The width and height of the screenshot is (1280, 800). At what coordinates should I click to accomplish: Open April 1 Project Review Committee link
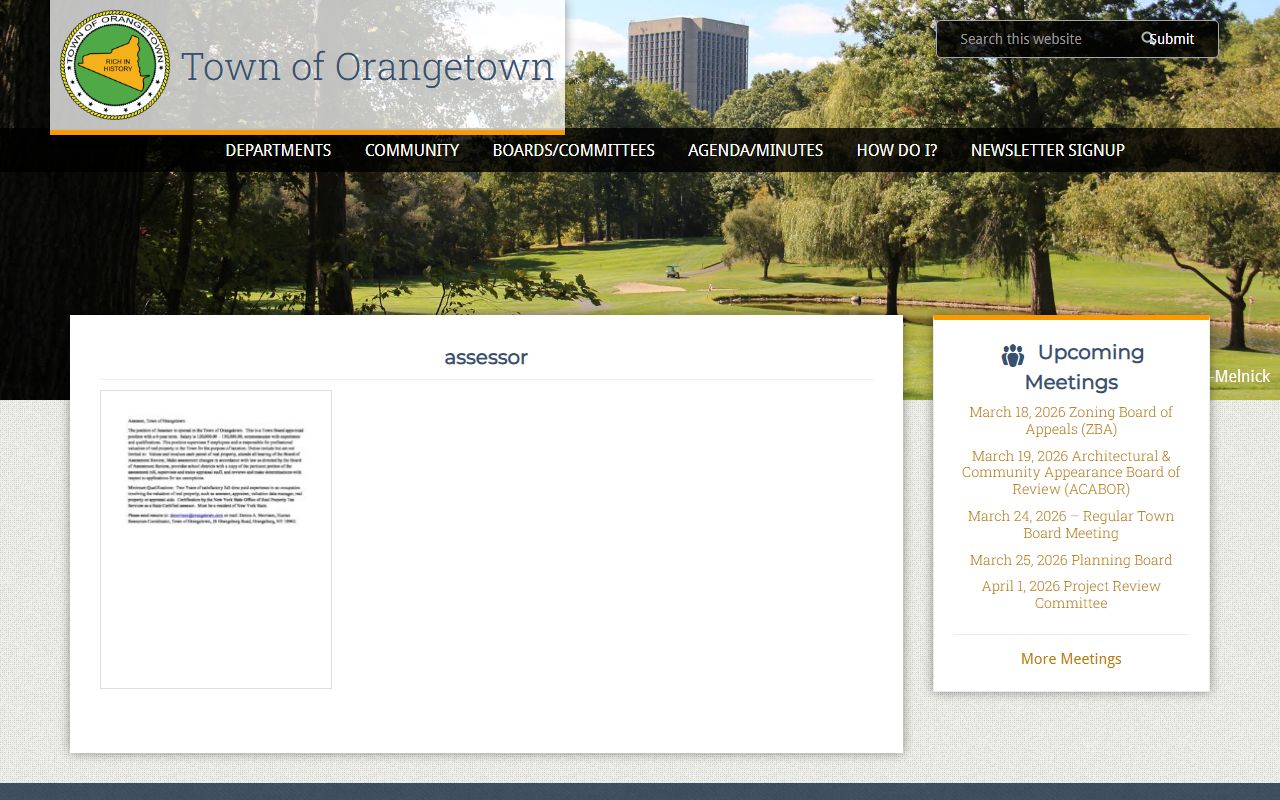click(x=1071, y=594)
